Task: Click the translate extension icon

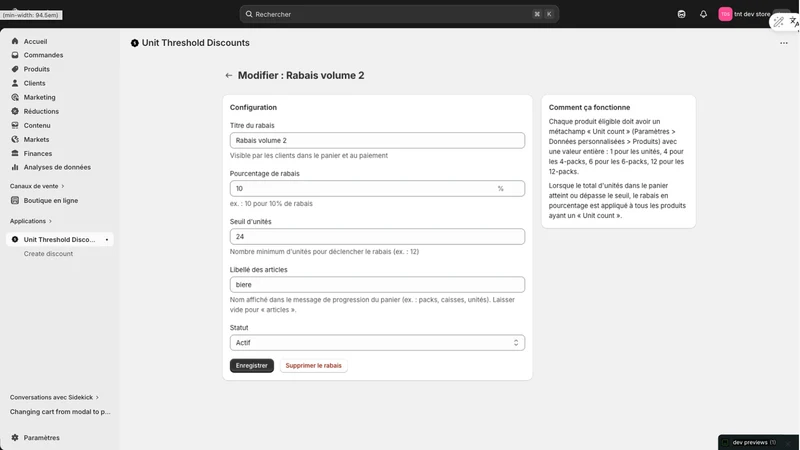Action: 794,21
